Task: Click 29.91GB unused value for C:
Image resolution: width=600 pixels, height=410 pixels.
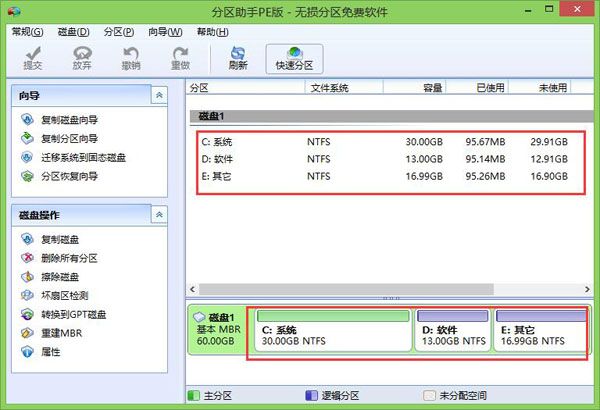Action: [x=549, y=142]
